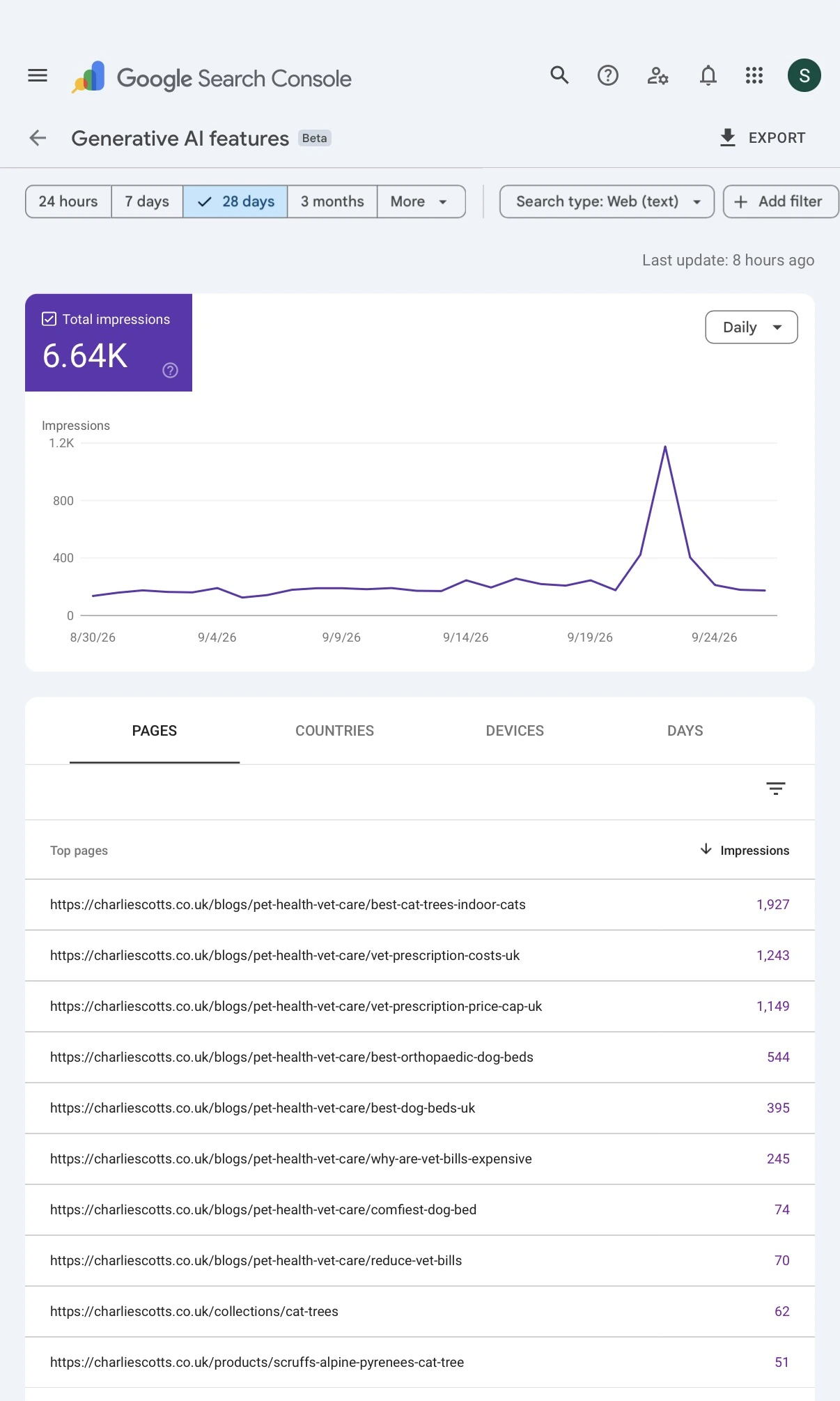
Task: Open the best-orthopaedic-dog-beds page row
Action: click(420, 1057)
